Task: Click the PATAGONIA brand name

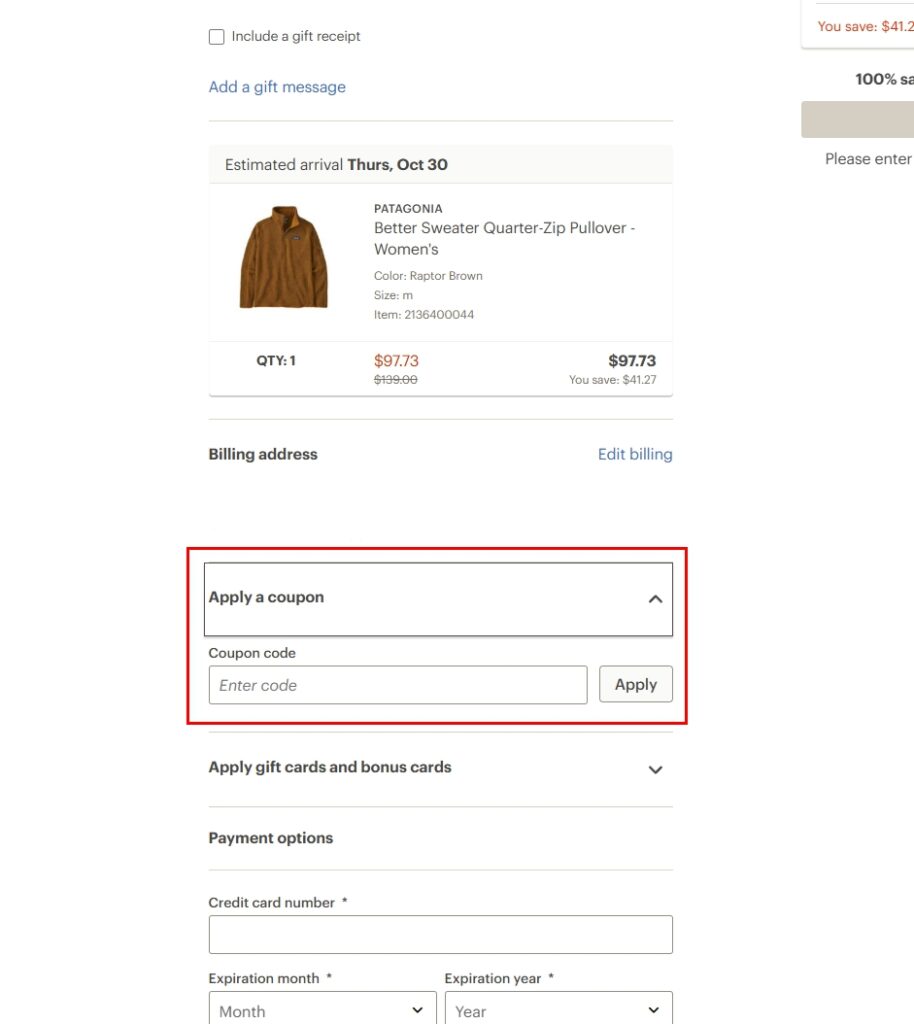Action: point(408,209)
